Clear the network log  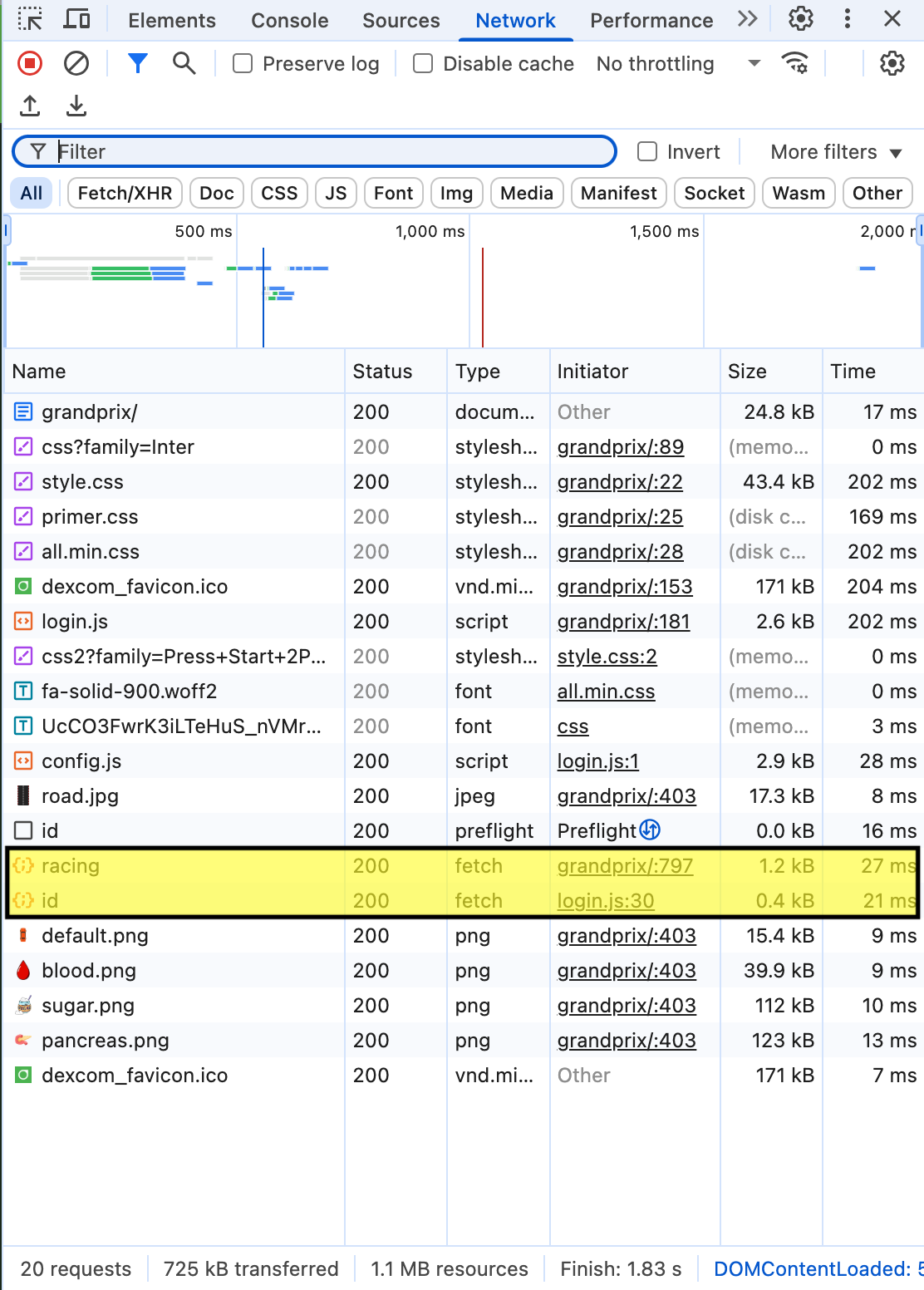coord(76,63)
